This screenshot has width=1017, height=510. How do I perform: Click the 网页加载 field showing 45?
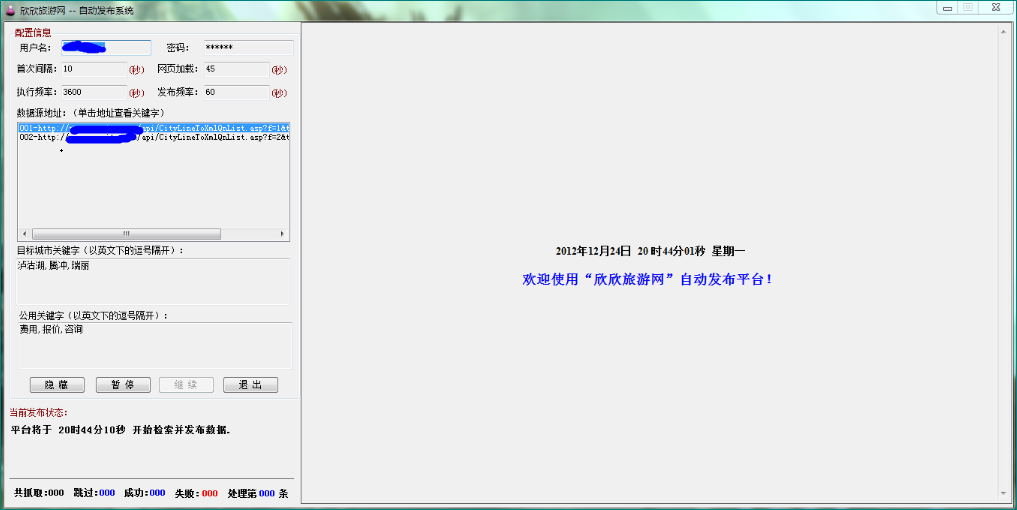point(237,69)
